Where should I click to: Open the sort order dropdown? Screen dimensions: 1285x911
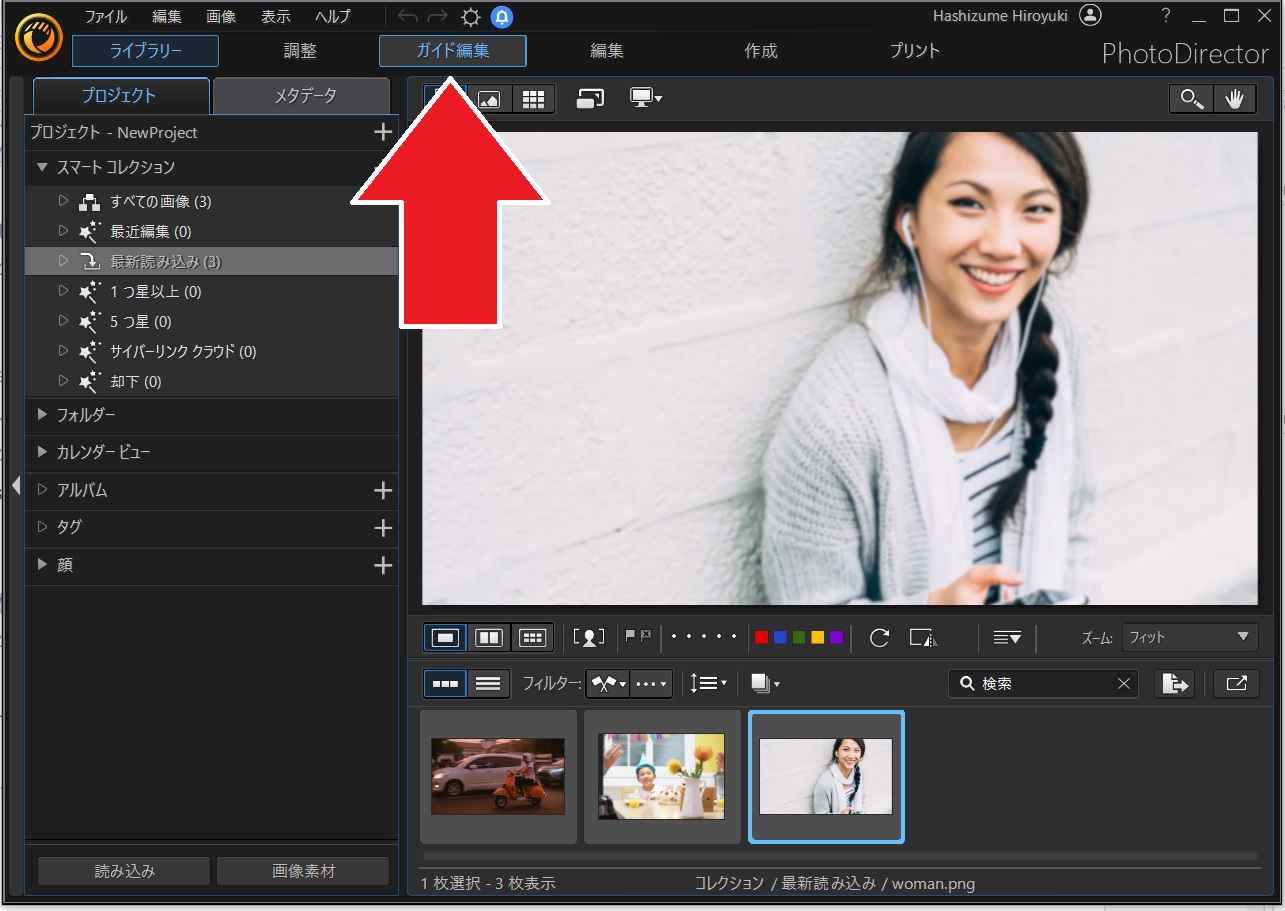708,684
